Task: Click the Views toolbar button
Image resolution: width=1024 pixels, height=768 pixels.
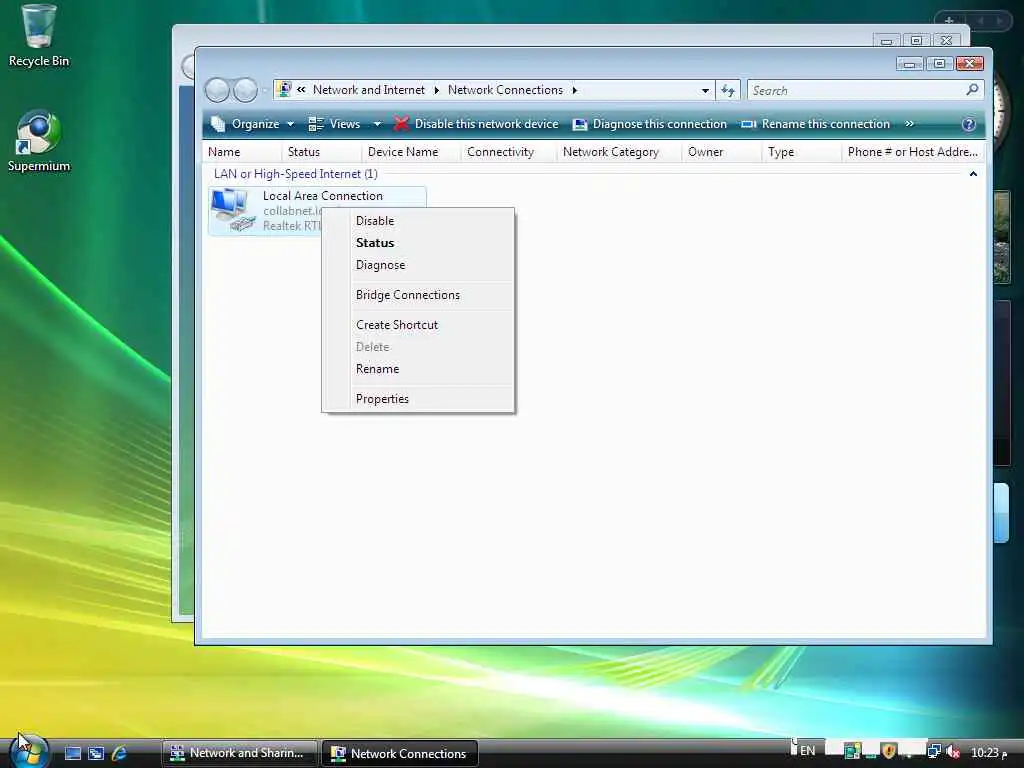Action: tap(334, 124)
